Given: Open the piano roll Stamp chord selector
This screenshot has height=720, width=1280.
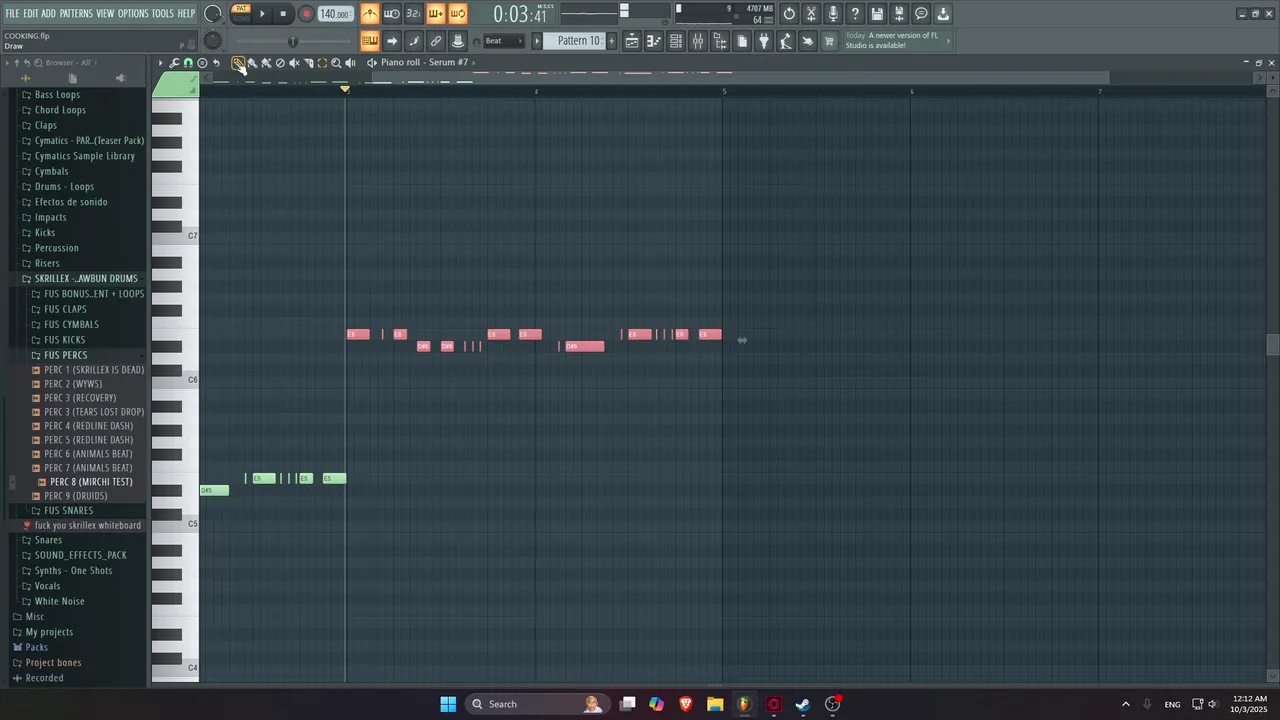Looking at the screenshot, I should pos(202,62).
